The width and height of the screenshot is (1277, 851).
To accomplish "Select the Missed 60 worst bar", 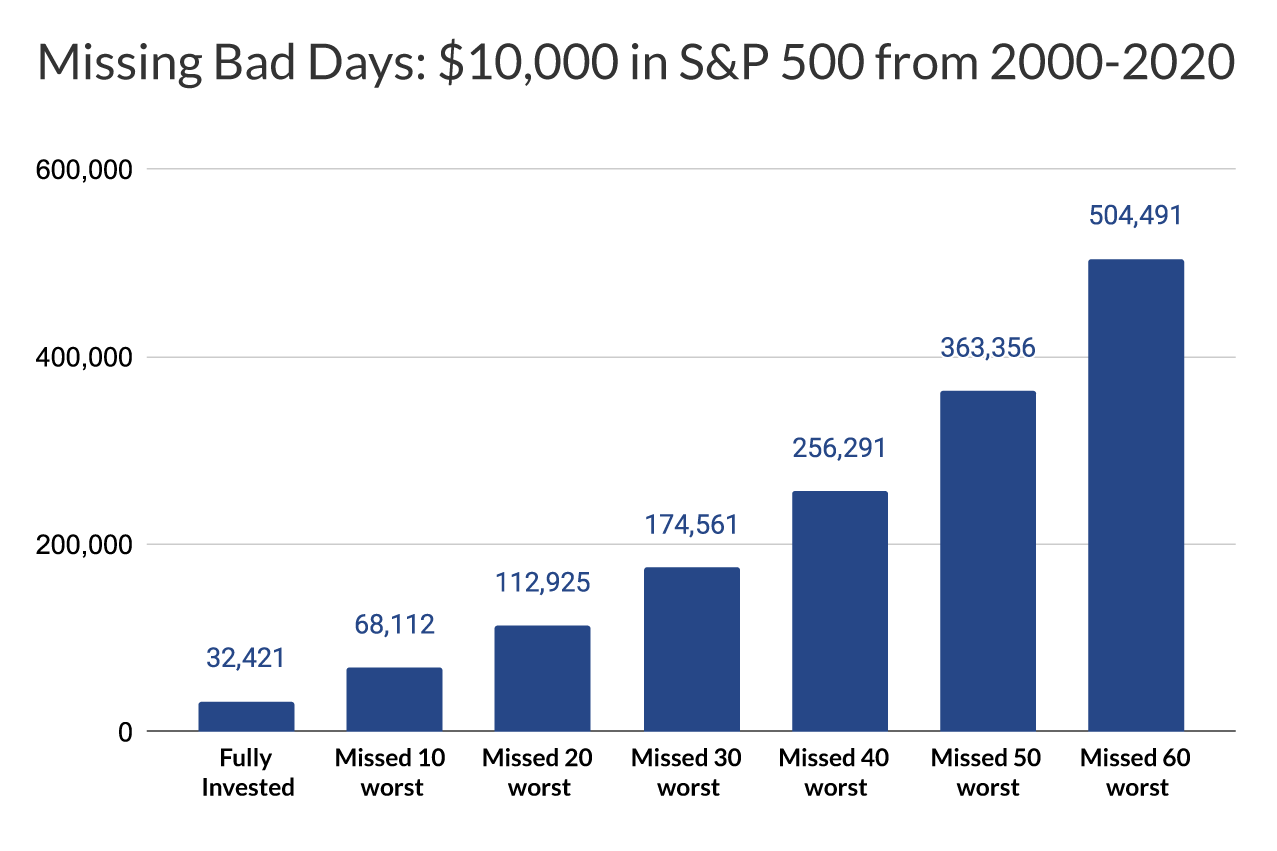I will tap(1136, 495).
